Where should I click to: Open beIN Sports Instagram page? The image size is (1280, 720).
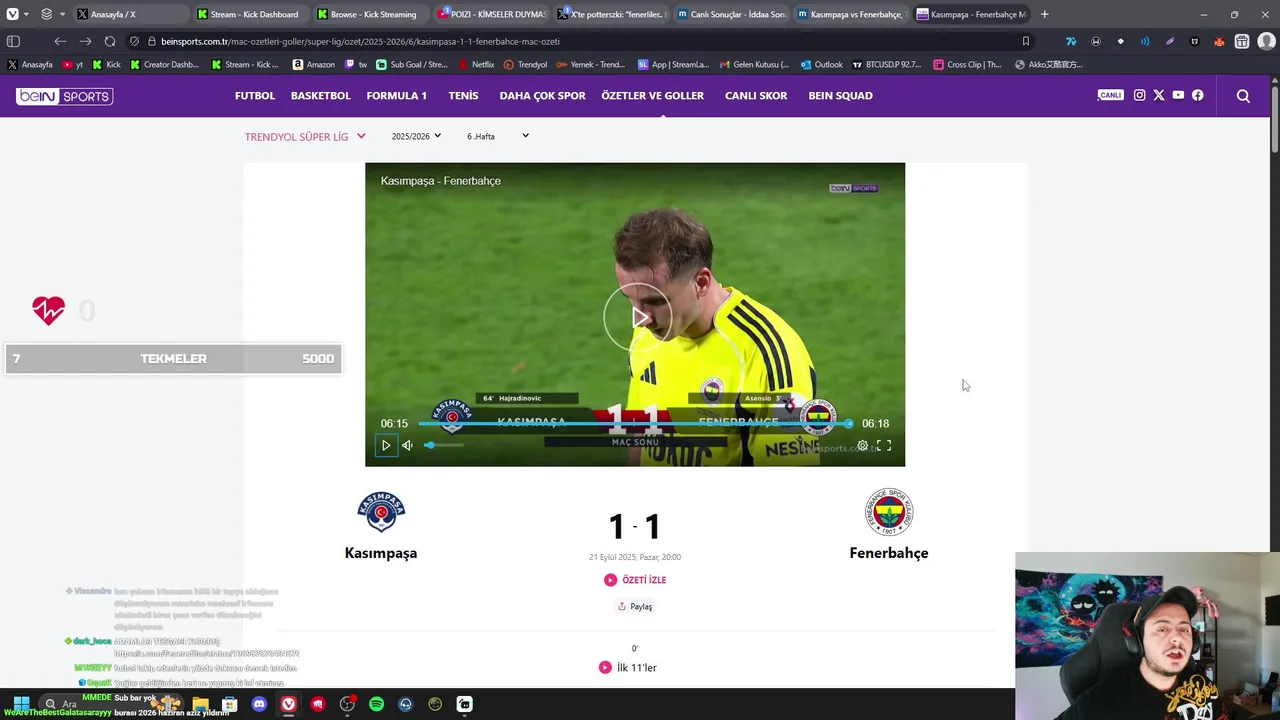1139,95
